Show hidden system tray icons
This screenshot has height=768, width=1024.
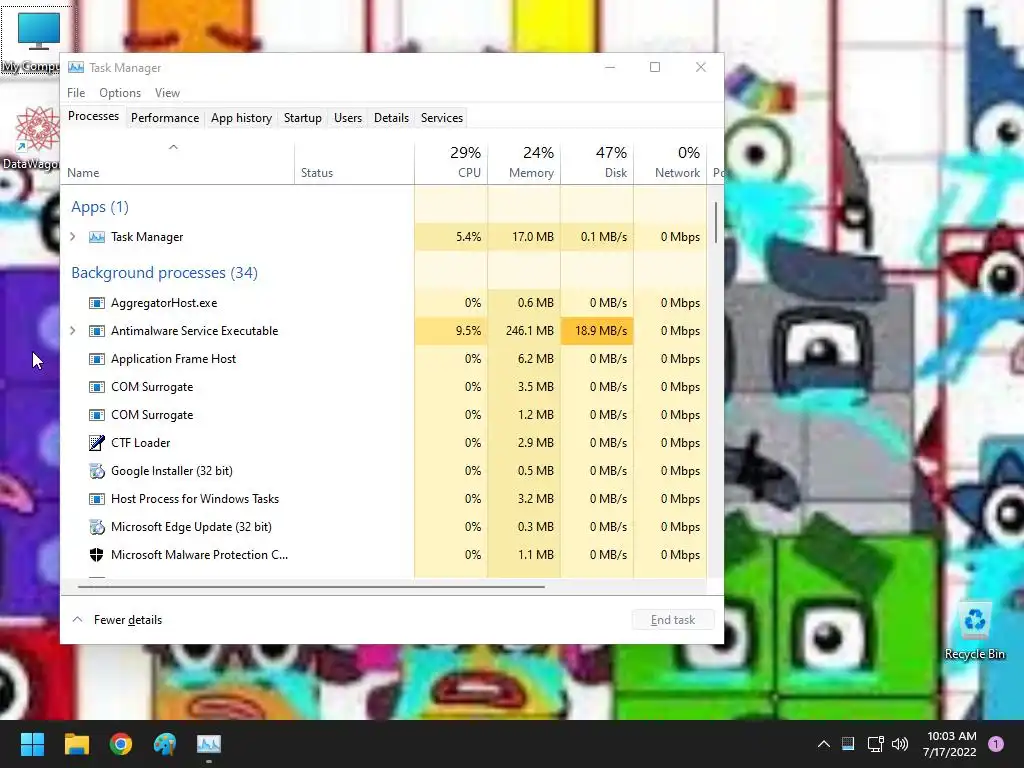(x=824, y=744)
